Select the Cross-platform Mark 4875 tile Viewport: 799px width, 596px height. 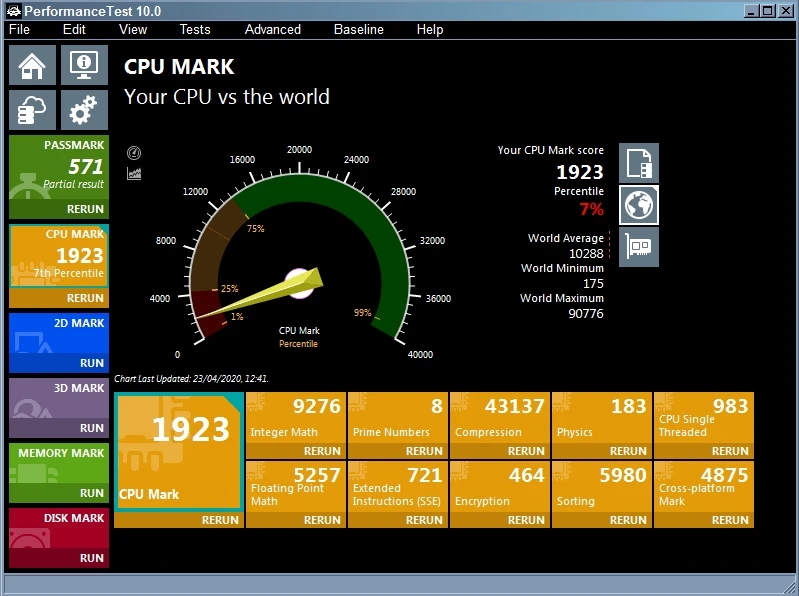pyautogui.click(x=704, y=487)
